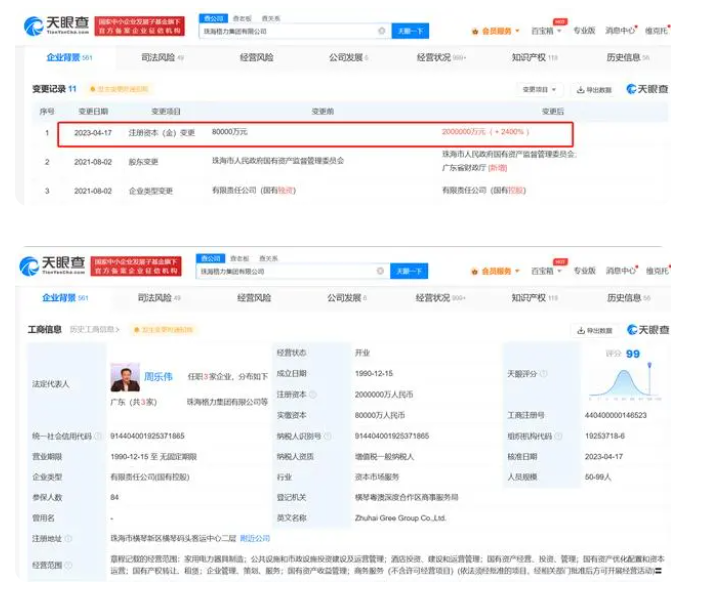Click the red certification banner above 变更记录

pos(139,26)
